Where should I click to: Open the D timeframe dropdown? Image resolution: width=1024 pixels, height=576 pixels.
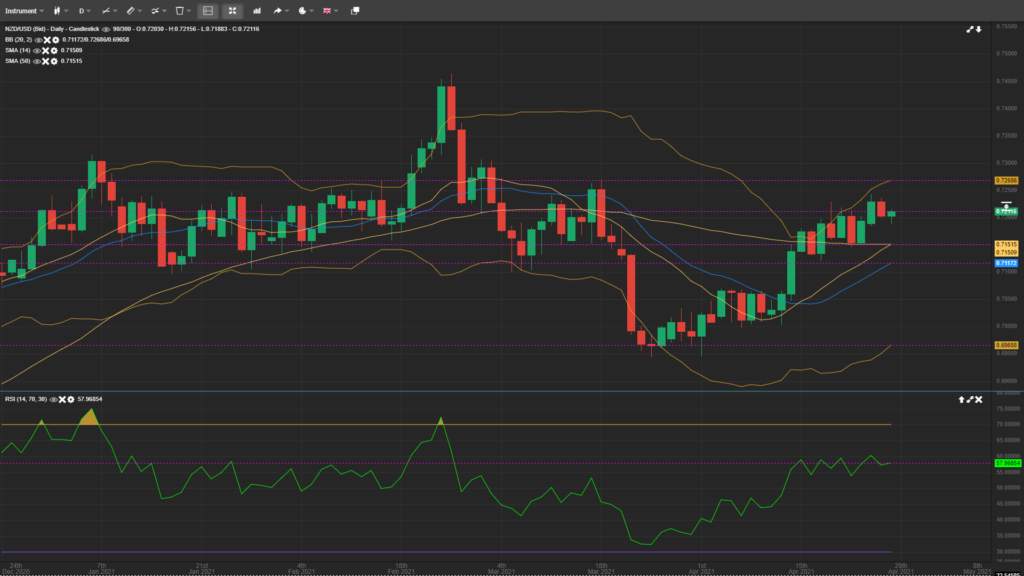[83, 10]
